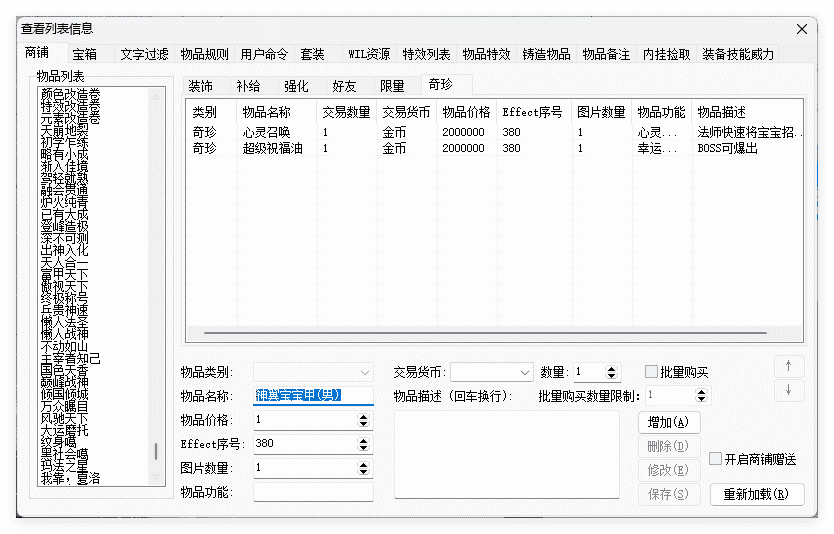Switch to the 内挂捡取 tab
This screenshot has height=534, width=834.
click(666, 54)
